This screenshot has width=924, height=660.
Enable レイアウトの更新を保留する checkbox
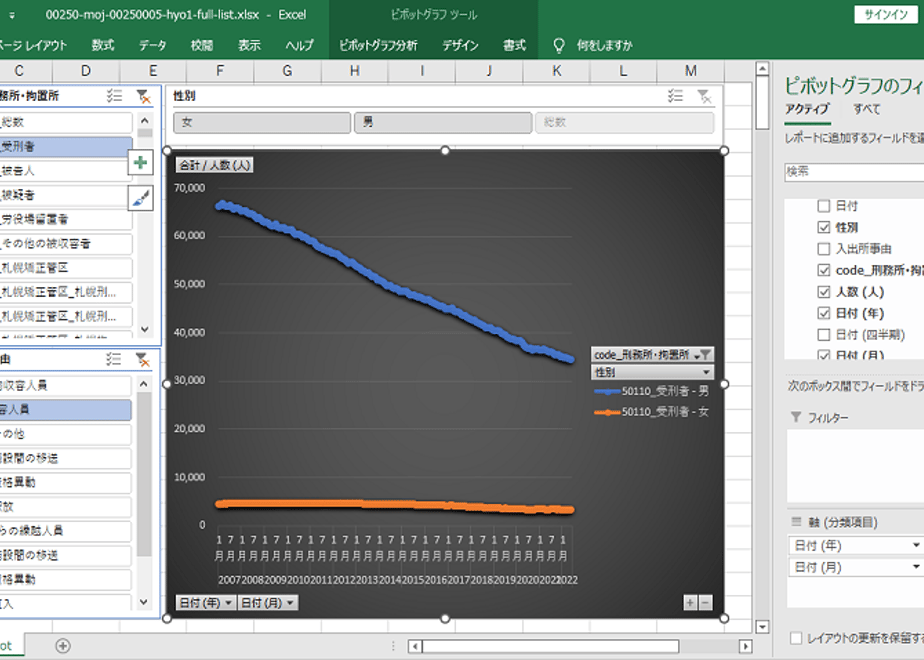[x=796, y=638]
